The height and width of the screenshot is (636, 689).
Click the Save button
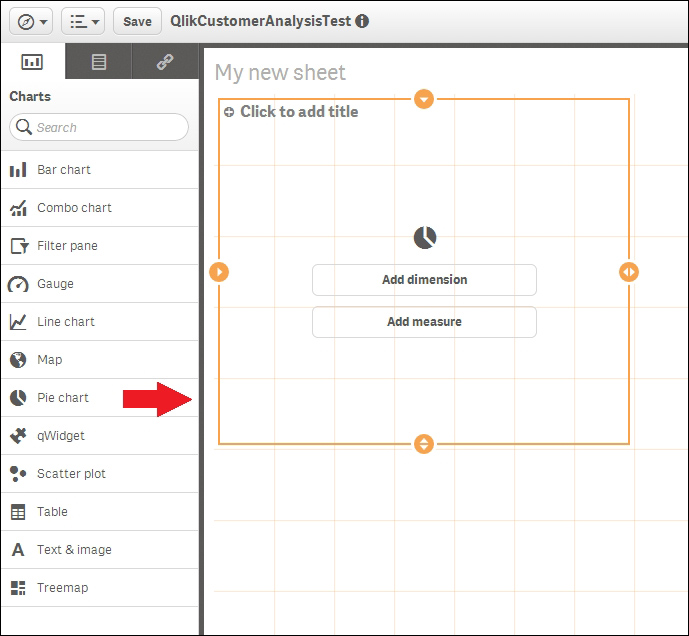[137, 21]
